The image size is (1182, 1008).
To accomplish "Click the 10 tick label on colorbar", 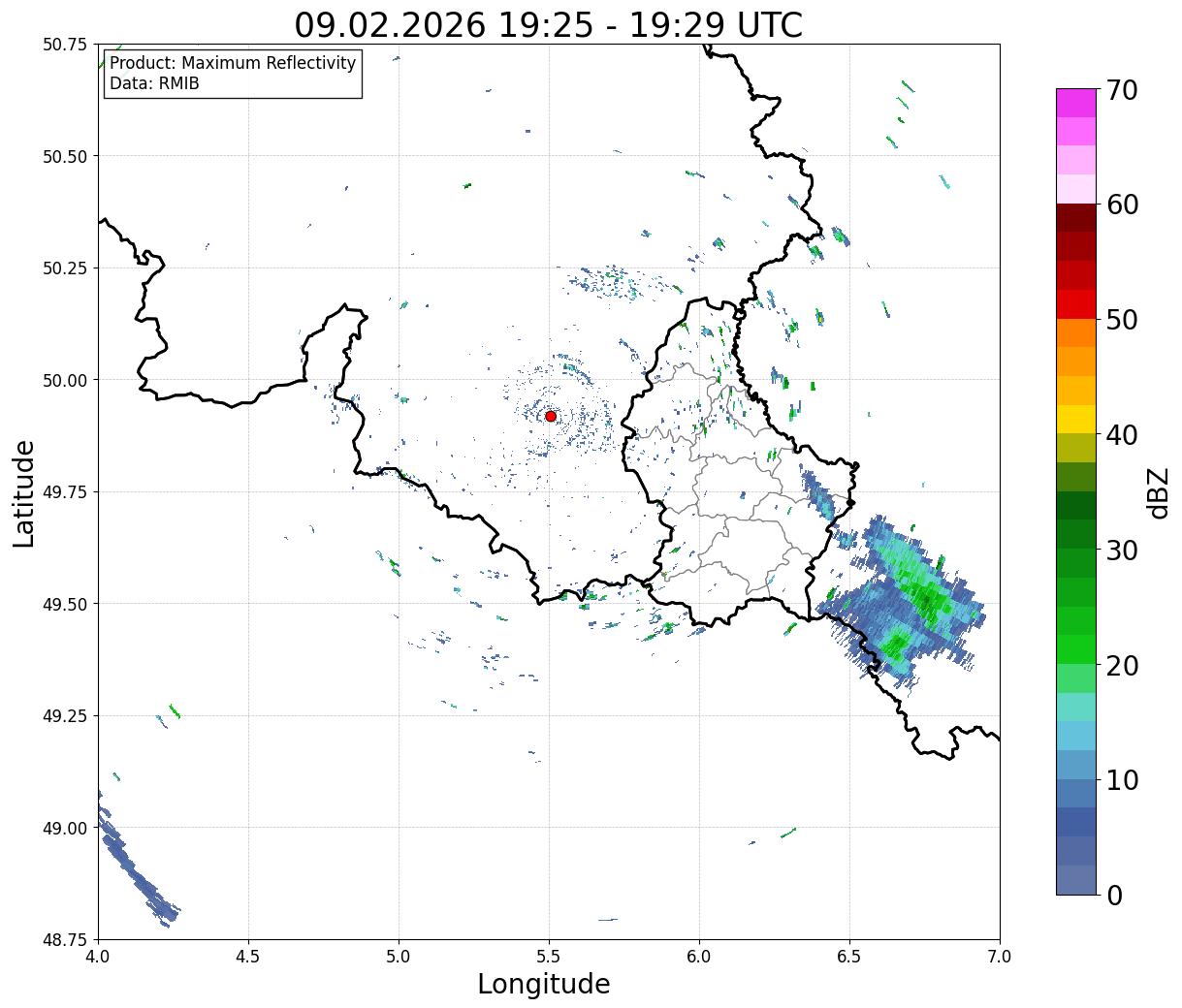I will pos(1121,779).
